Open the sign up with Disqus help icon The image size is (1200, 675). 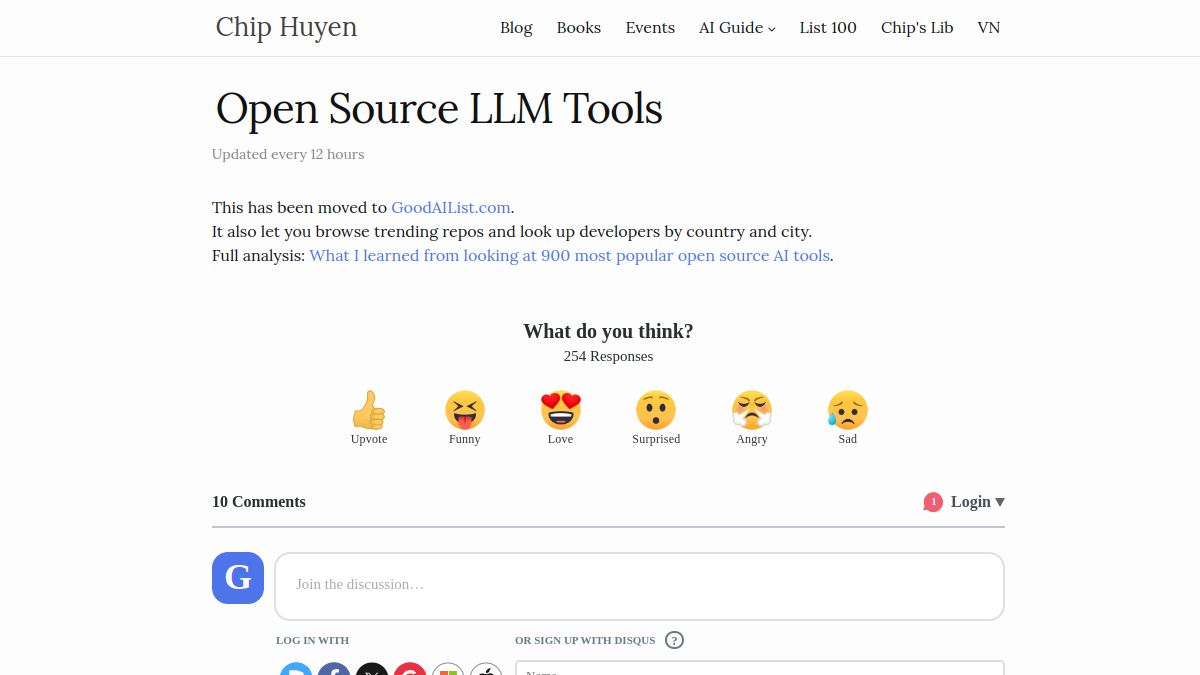pos(674,640)
